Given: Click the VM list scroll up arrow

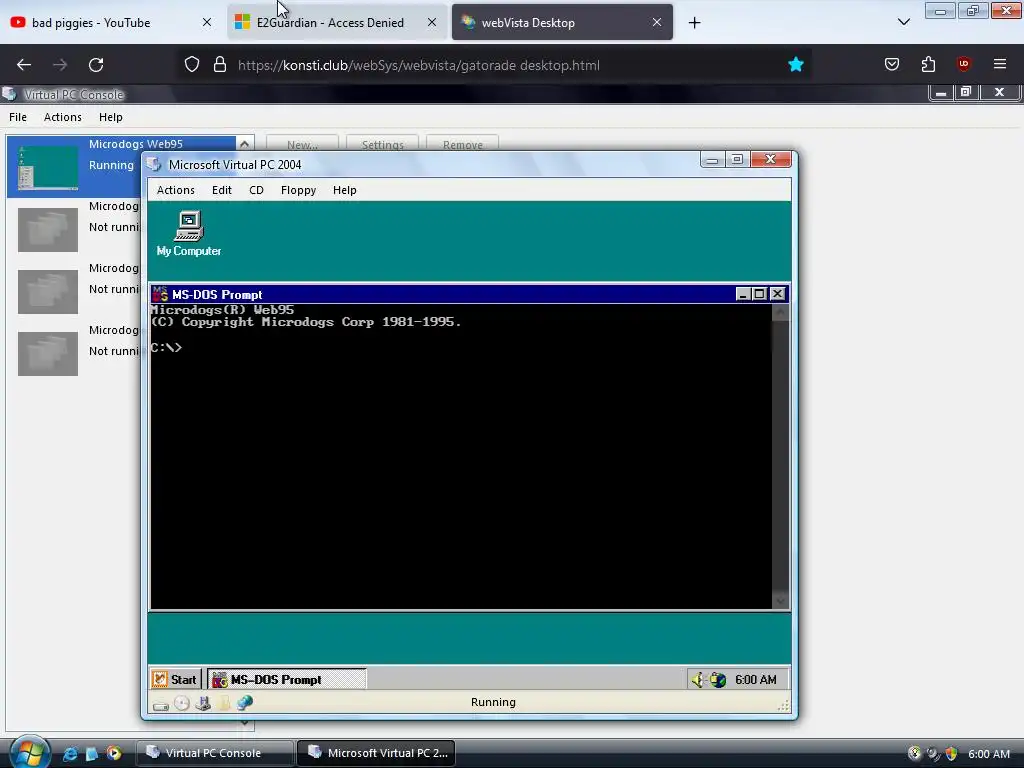Looking at the screenshot, I should point(244,144).
